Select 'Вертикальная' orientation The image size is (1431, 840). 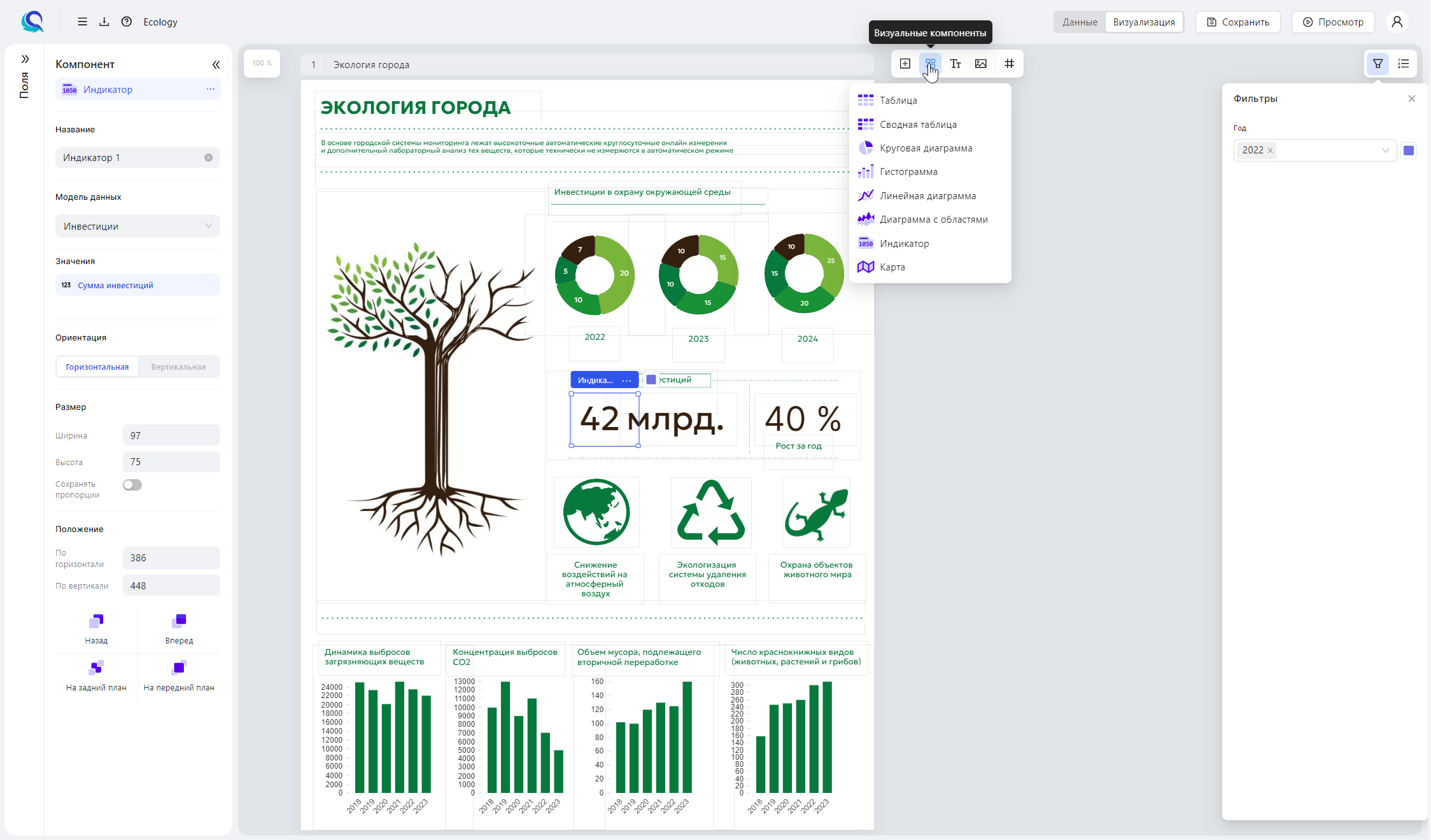tap(178, 367)
